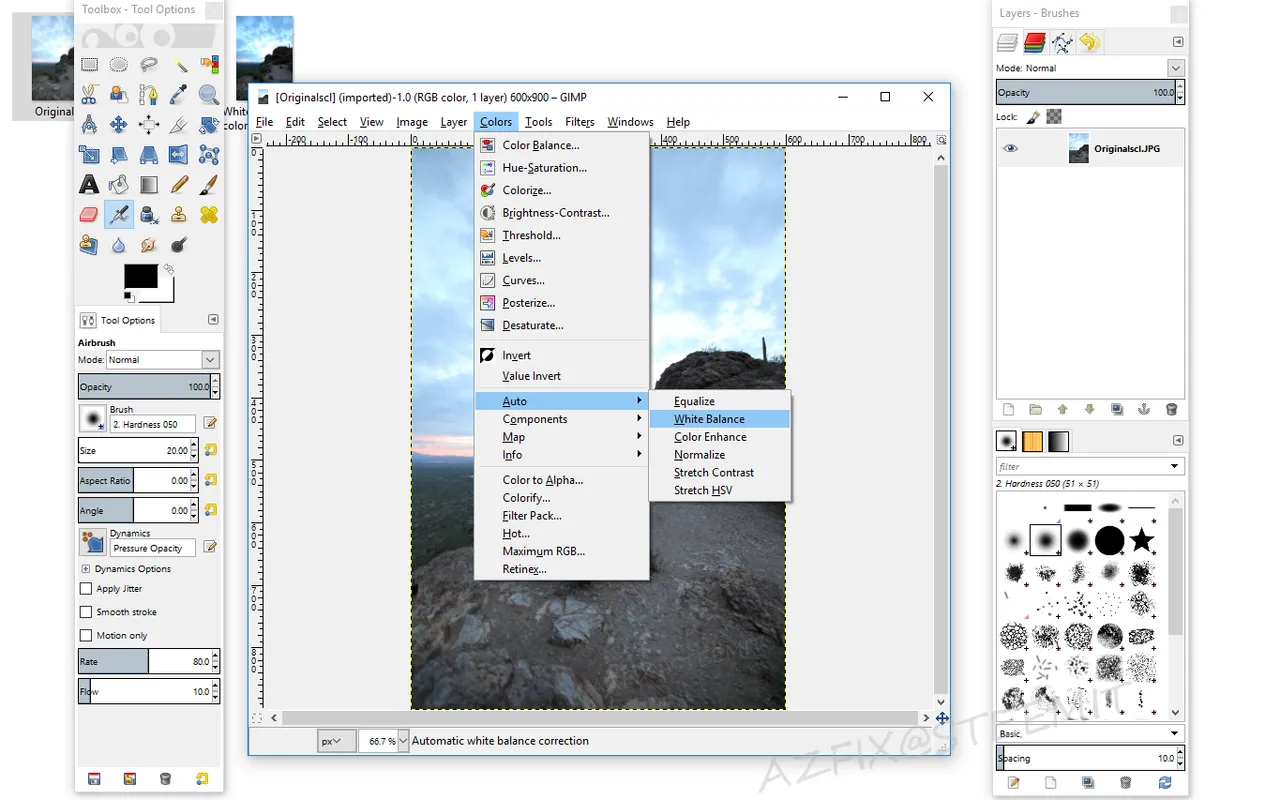Select the Rectangle Select tool
Viewport: 1280px width, 800px height.
(x=89, y=65)
